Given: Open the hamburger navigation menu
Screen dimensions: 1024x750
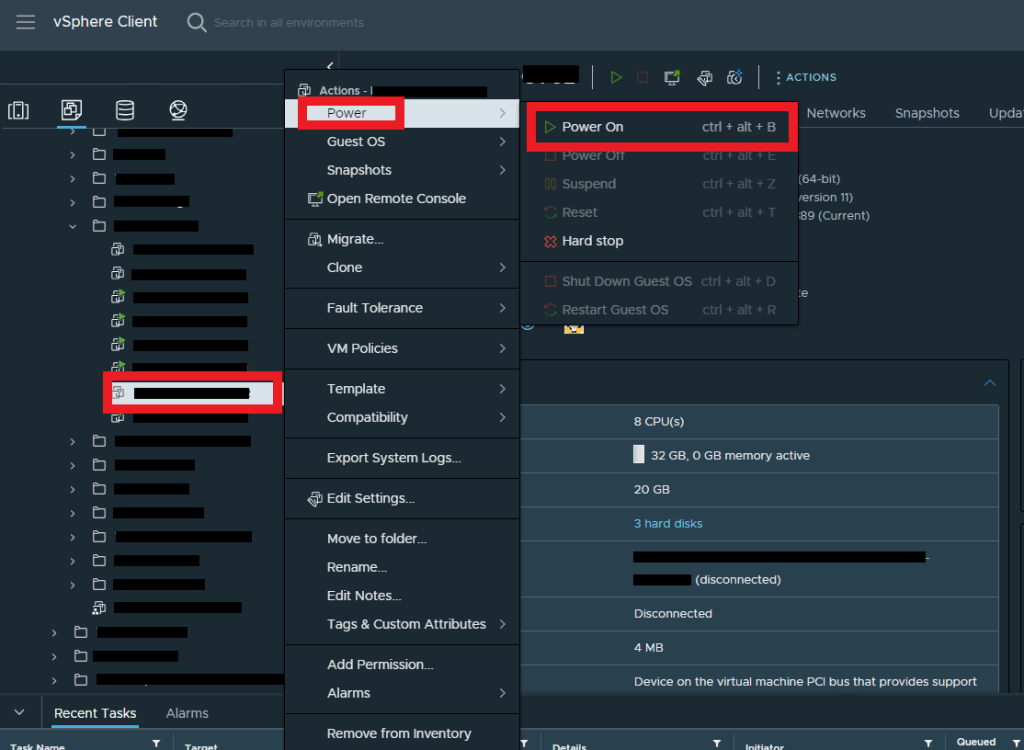Looking at the screenshot, I should [x=25, y=22].
